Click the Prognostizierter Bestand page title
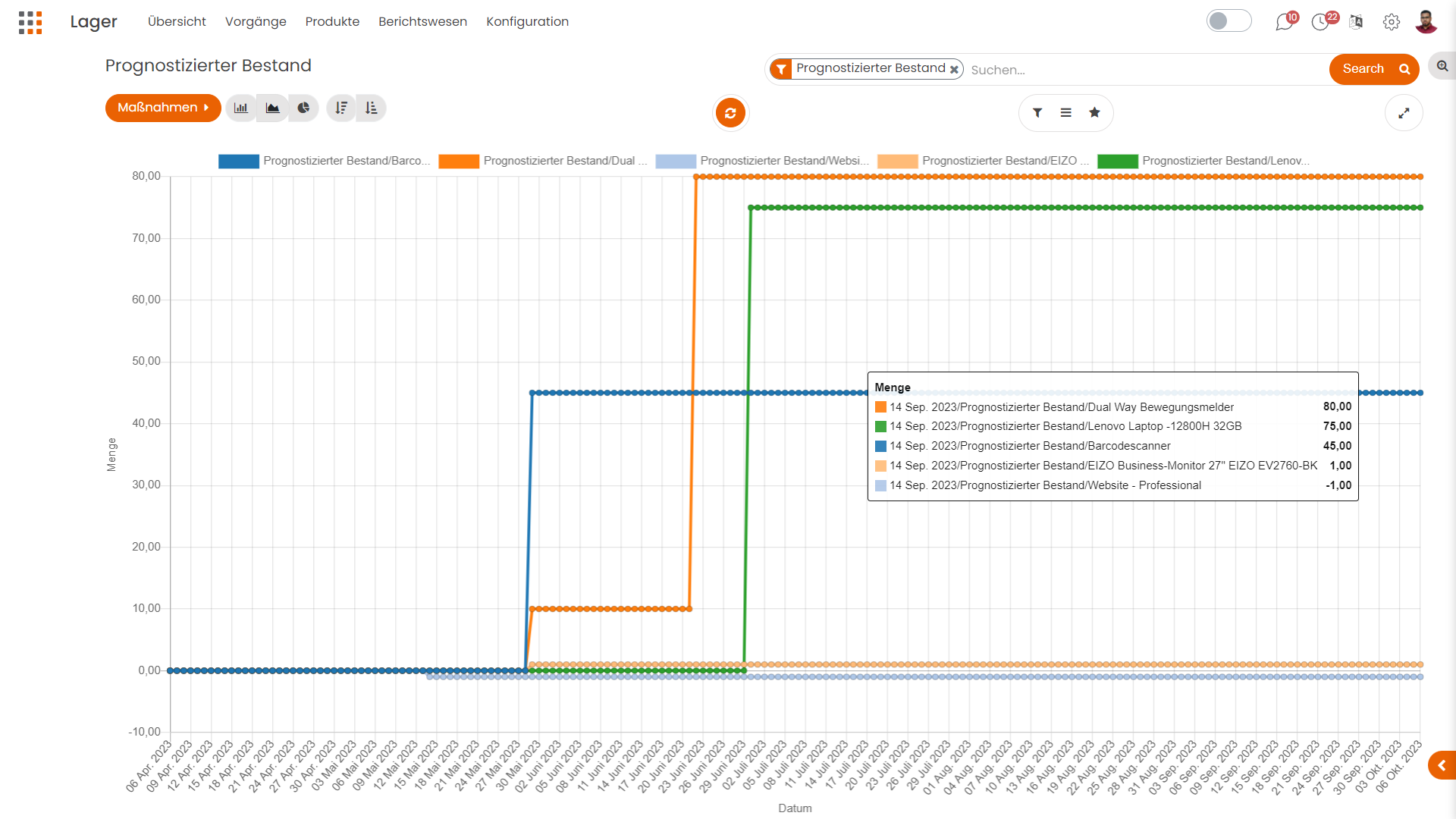This screenshot has width=1456, height=819. [209, 66]
